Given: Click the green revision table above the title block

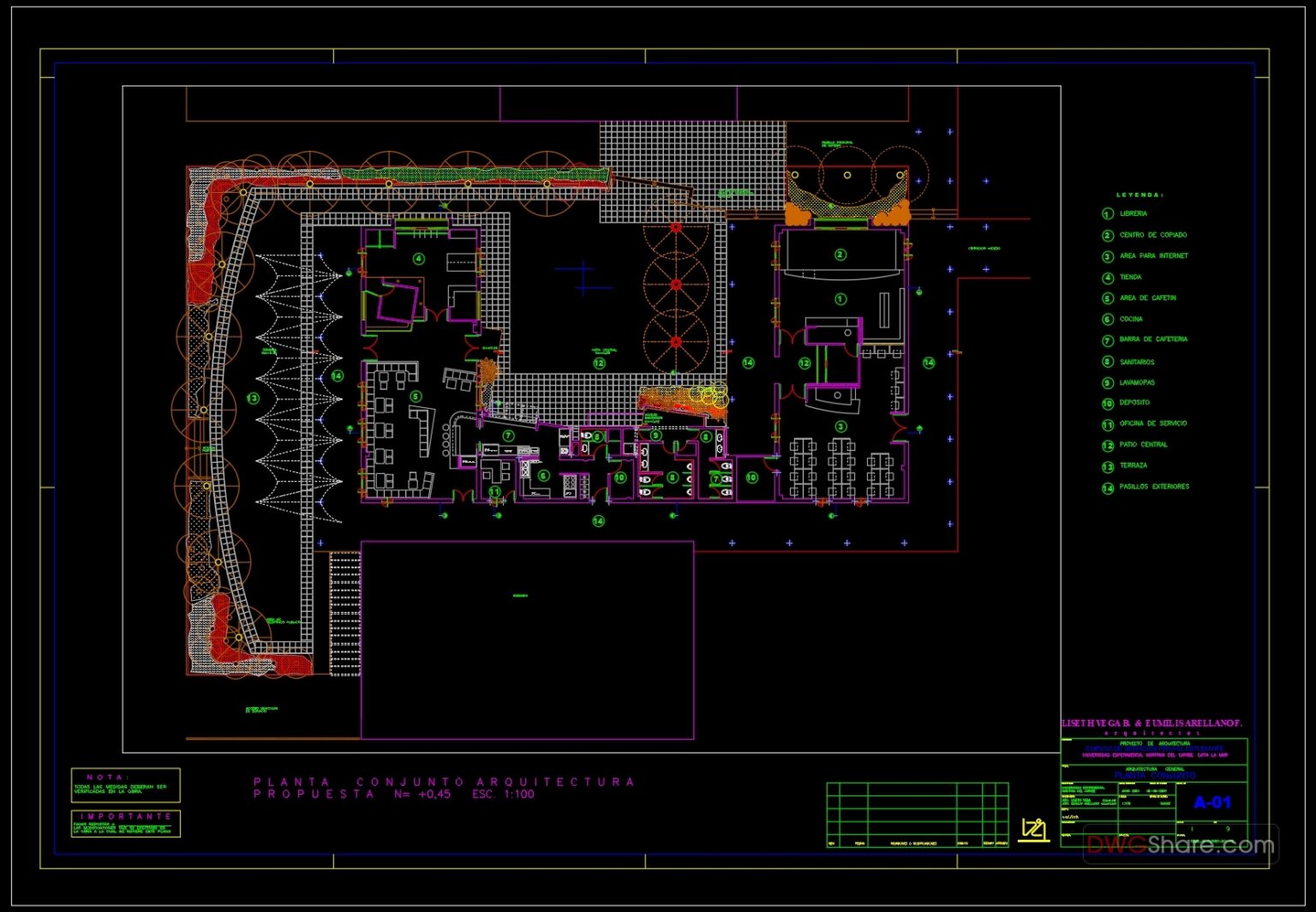Looking at the screenshot, I should click(x=916, y=814).
